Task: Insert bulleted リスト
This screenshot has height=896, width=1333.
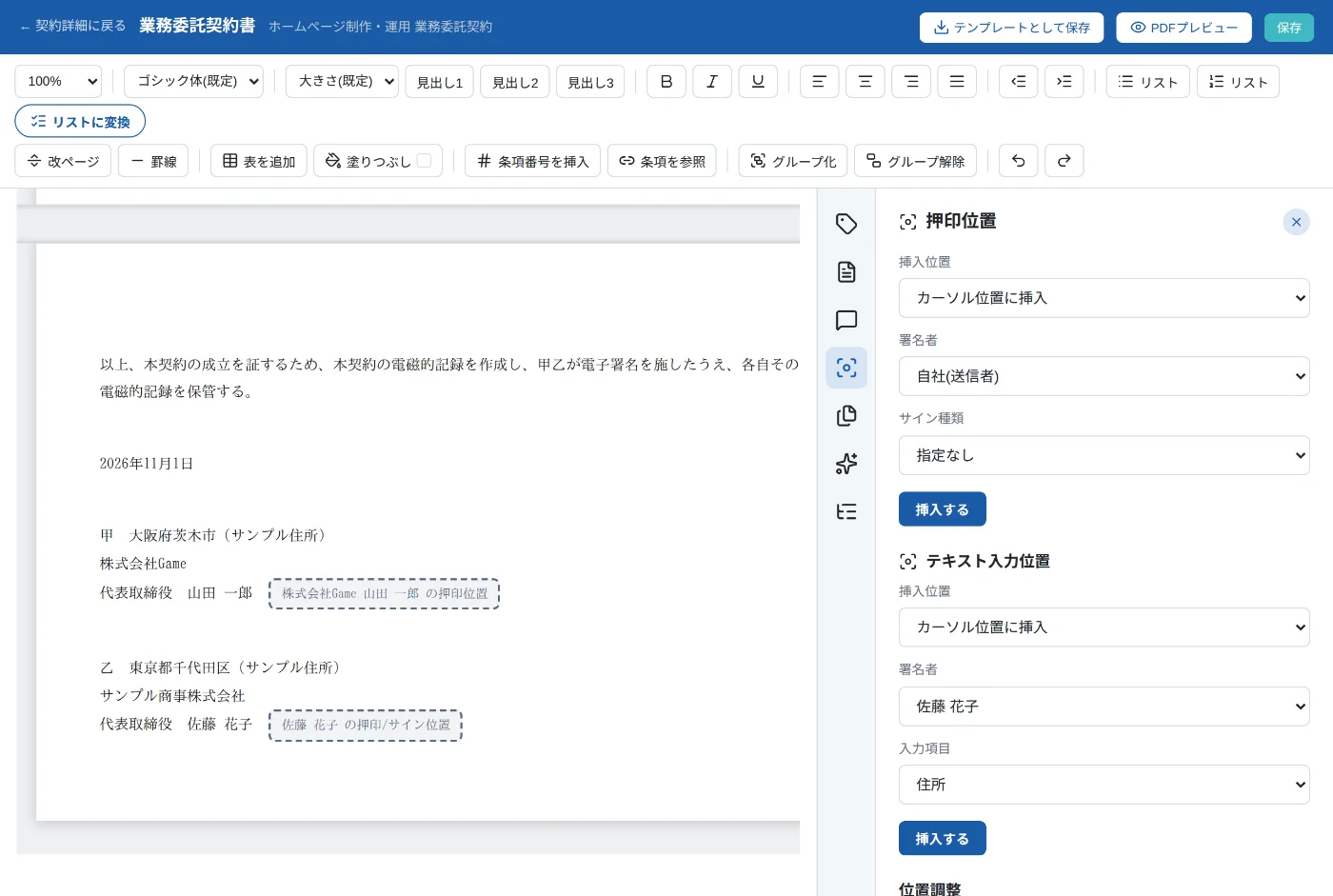Action: (1148, 82)
